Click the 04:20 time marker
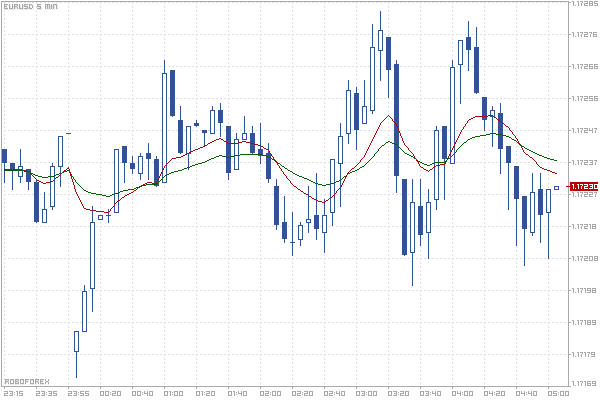 [495, 393]
